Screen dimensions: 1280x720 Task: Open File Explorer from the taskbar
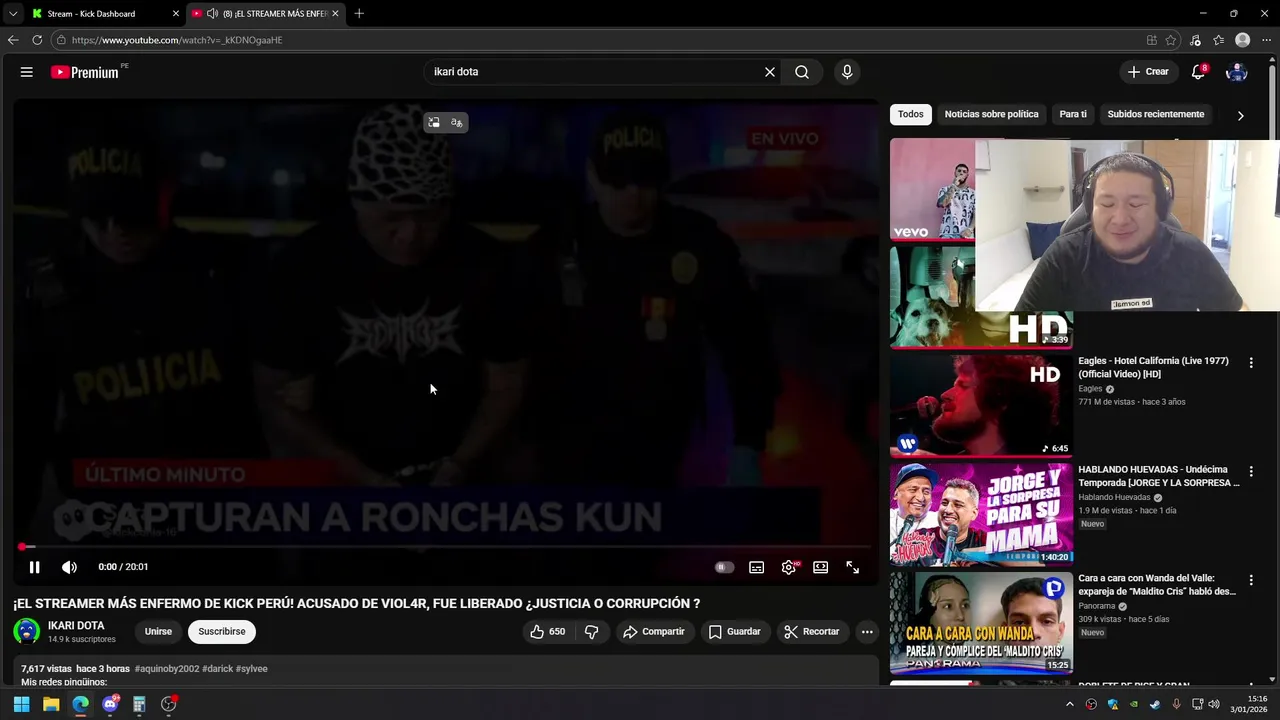[x=51, y=704]
